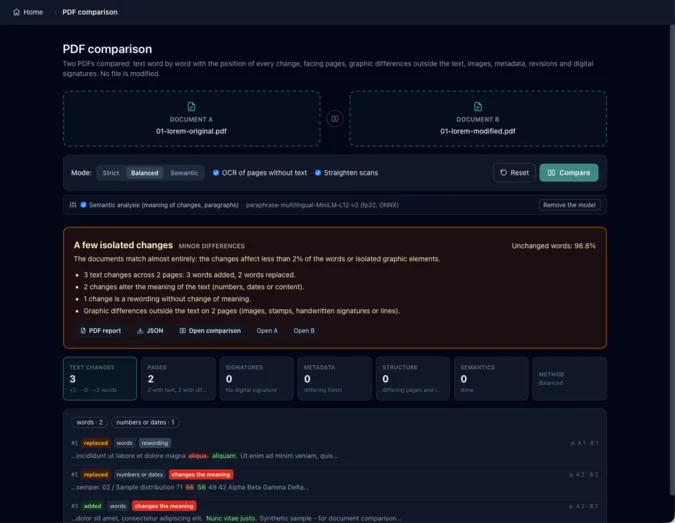Open the Pages tab

[x=178, y=378]
